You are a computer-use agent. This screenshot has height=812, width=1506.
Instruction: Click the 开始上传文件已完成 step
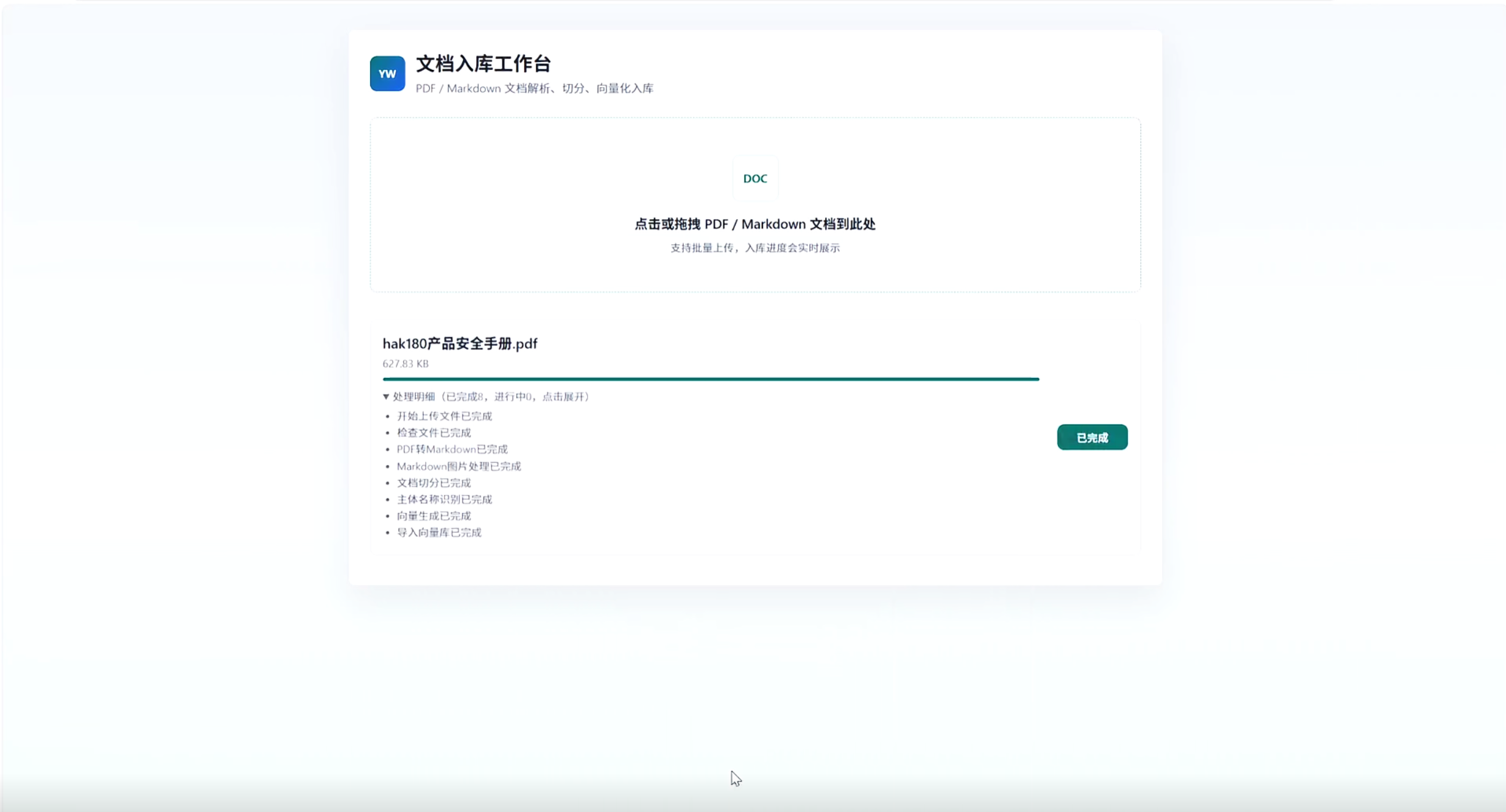tap(445, 416)
